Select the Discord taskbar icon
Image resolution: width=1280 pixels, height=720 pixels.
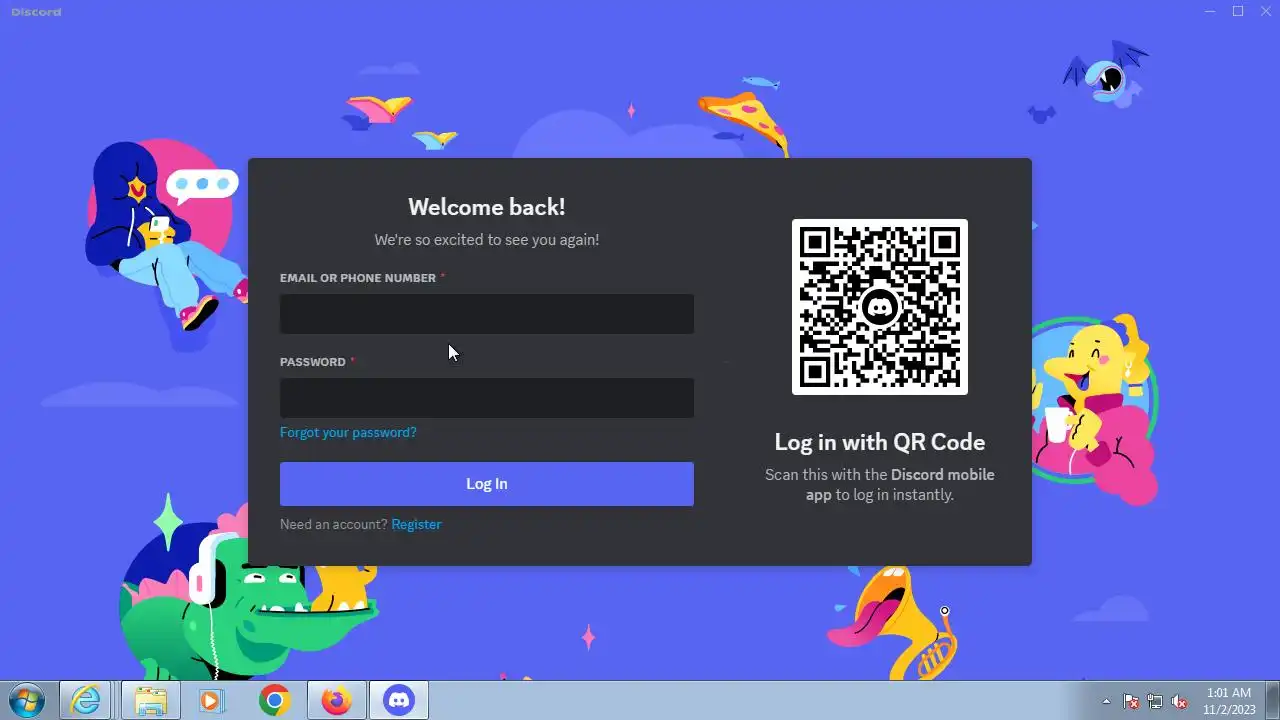point(399,701)
